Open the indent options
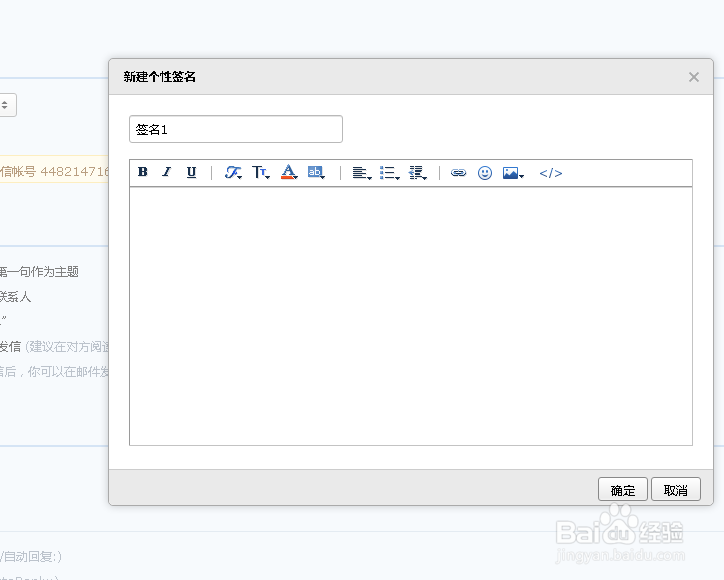Viewport: 724px width, 580px height. coord(417,173)
